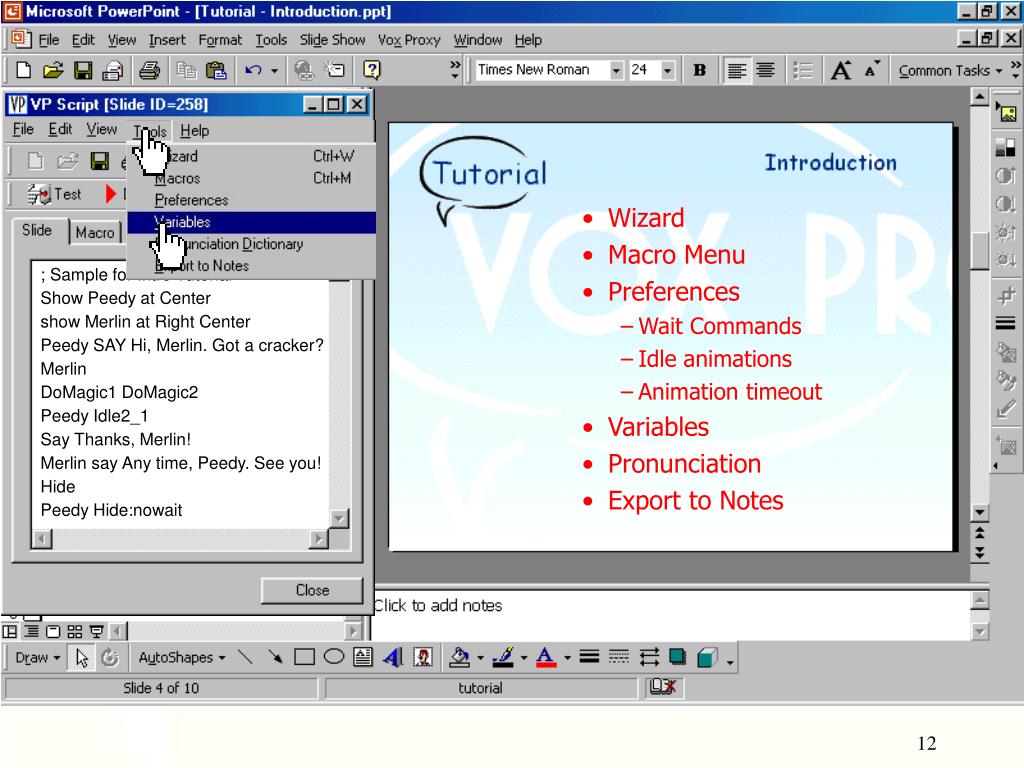Open the Vox Proxy menu in PowerPoint
Viewport: 1024px width, 768px height.
(409, 40)
